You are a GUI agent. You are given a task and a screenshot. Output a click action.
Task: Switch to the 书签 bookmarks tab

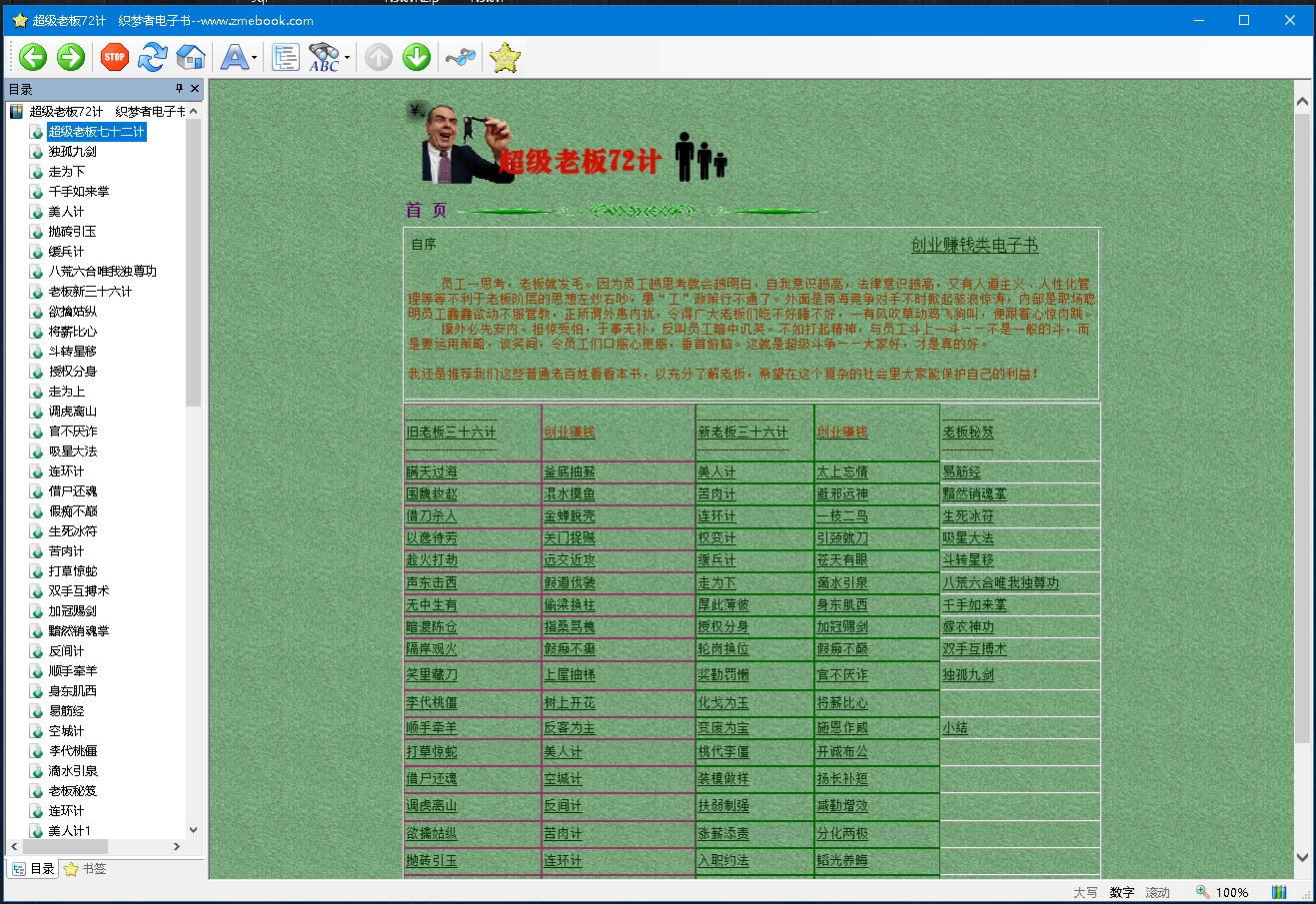[85, 869]
